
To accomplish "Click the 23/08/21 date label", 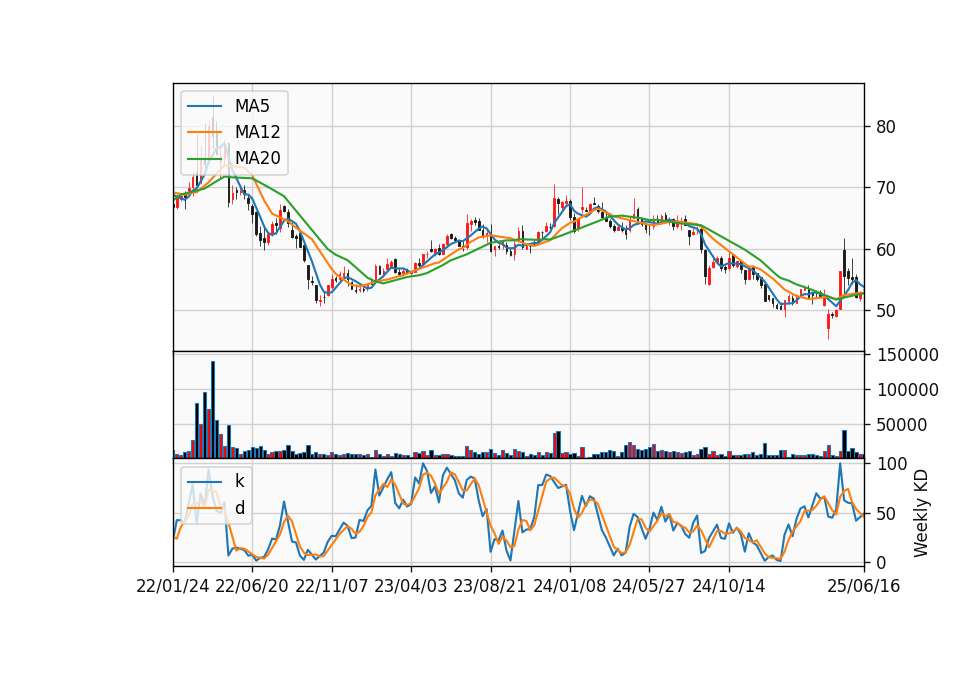I will [x=490, y=586].
